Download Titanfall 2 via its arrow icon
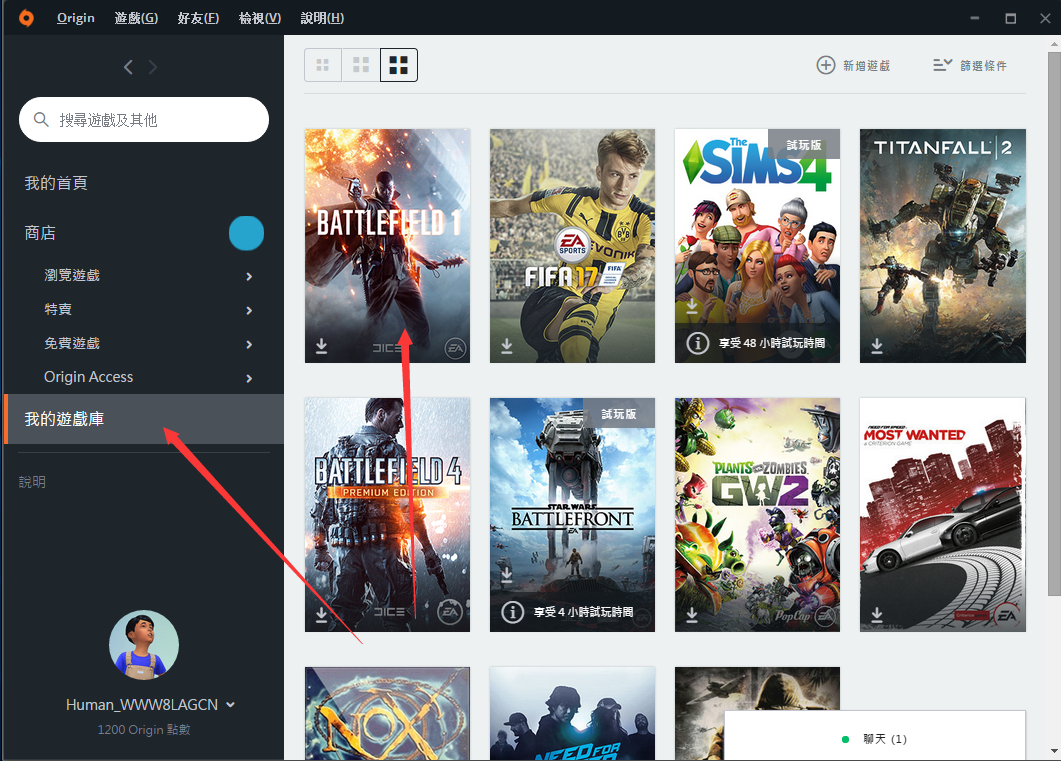The width and height of the screenshot is (1061, 761). [877, 346]
